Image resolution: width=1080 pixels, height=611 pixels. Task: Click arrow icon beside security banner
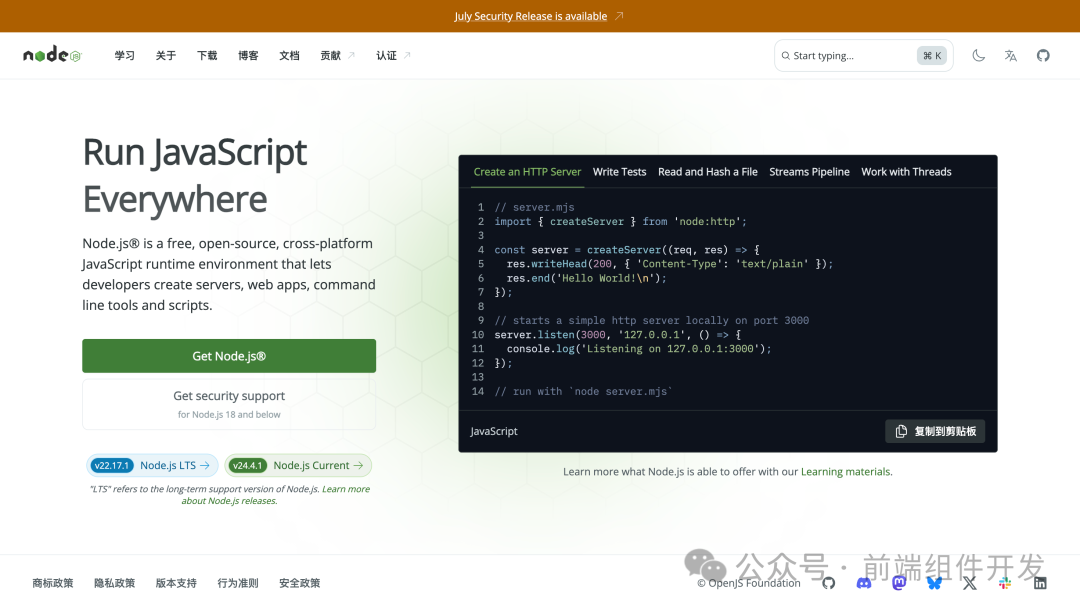[619, 15]
